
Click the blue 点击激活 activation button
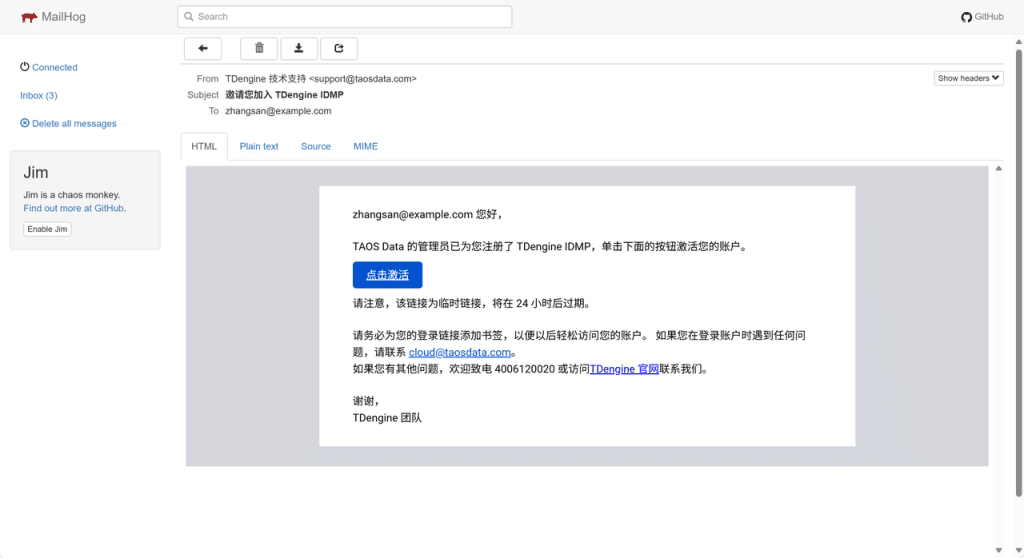tap(387, 275)
